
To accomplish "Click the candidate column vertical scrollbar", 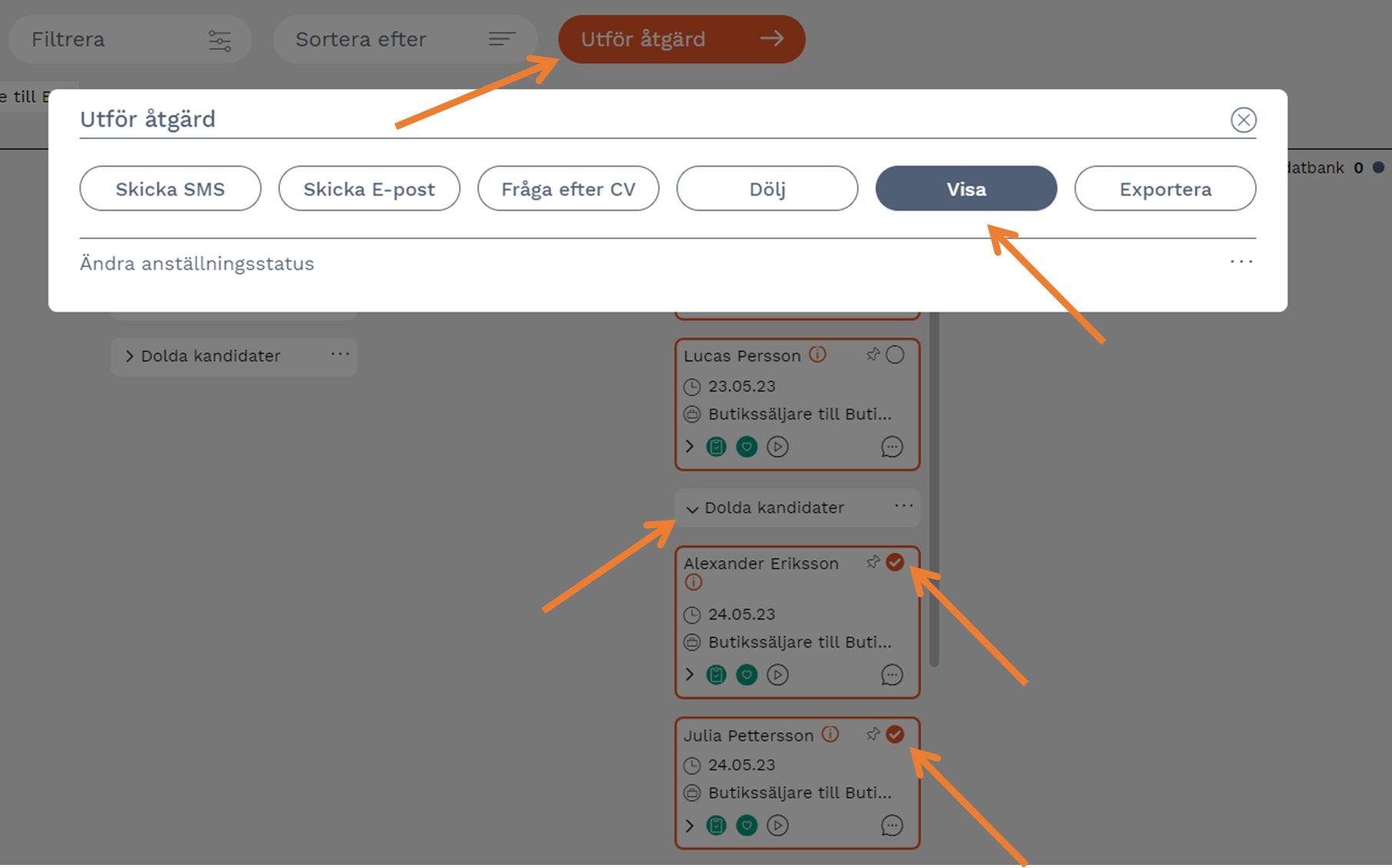I will click(x=934, y=492).
